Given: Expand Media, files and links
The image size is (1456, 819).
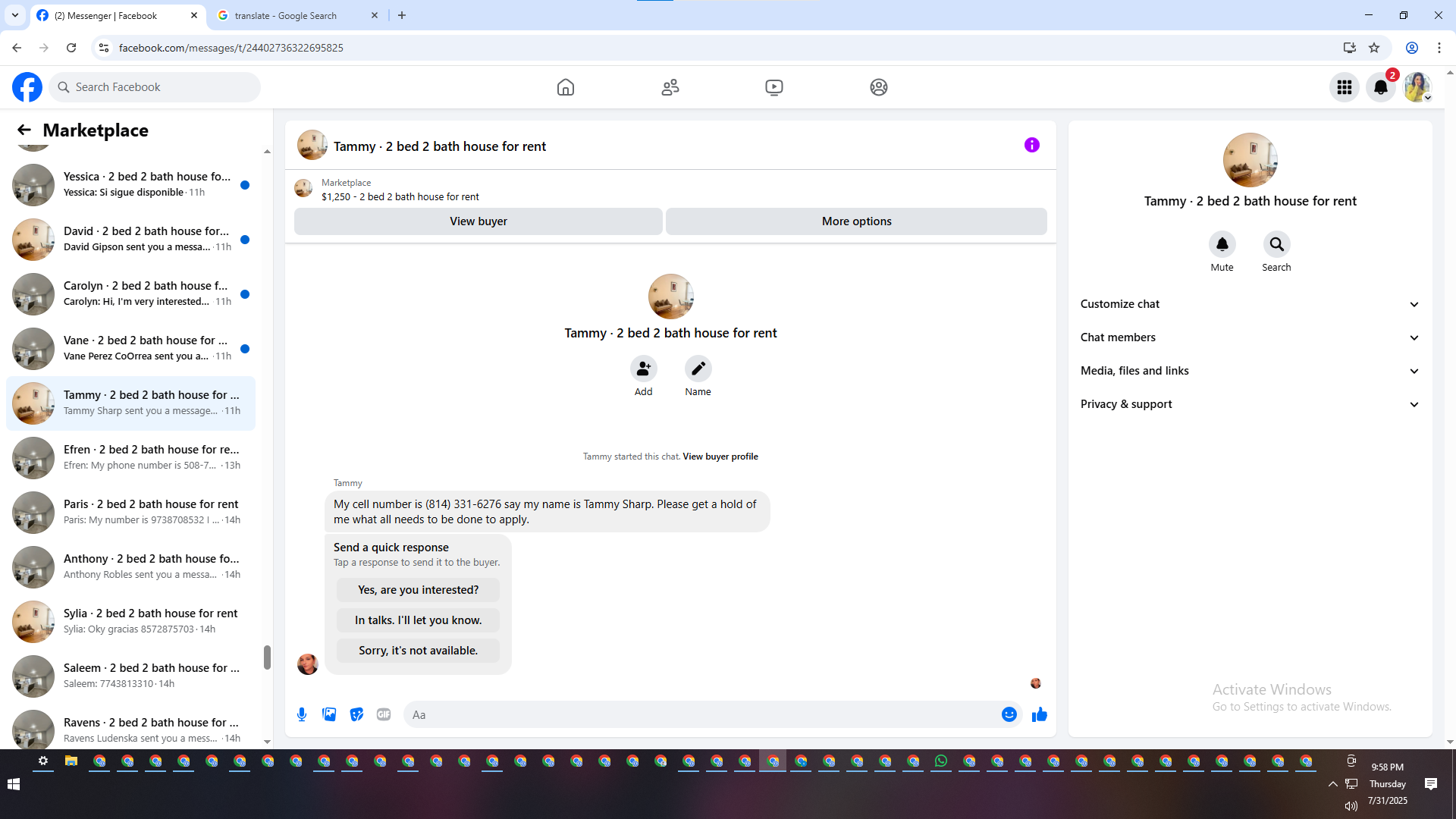Looking at the screenshot, I should point(1250,371).
